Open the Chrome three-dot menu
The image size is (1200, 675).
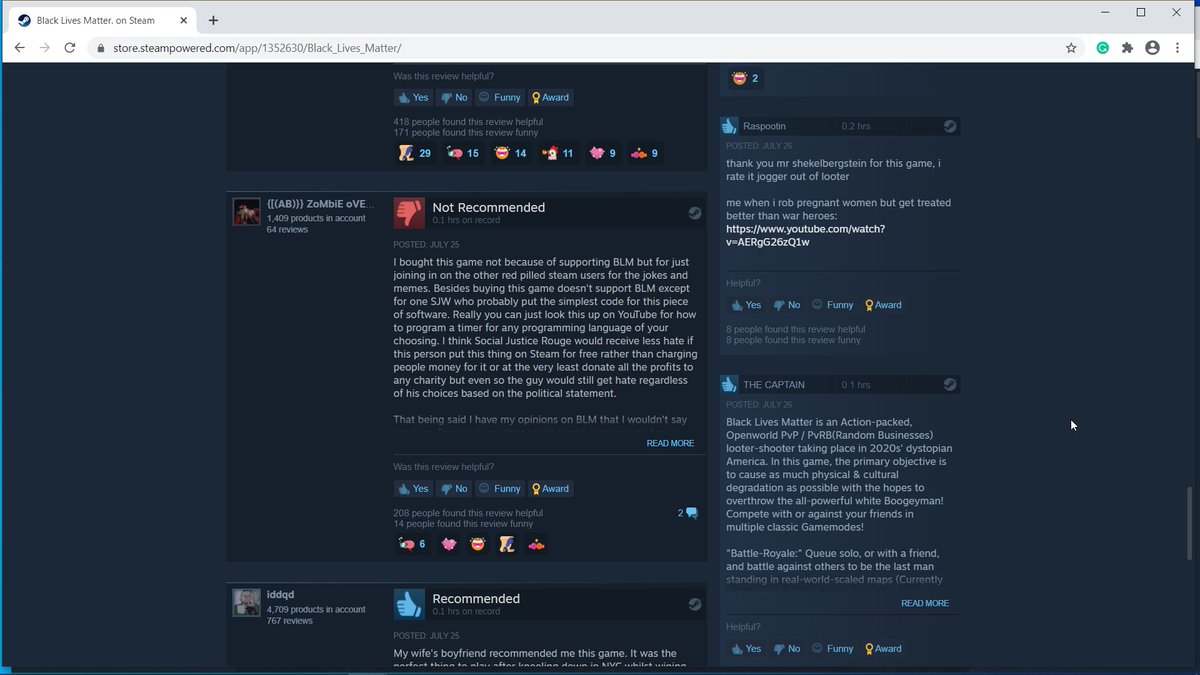tap(1178, 47)
